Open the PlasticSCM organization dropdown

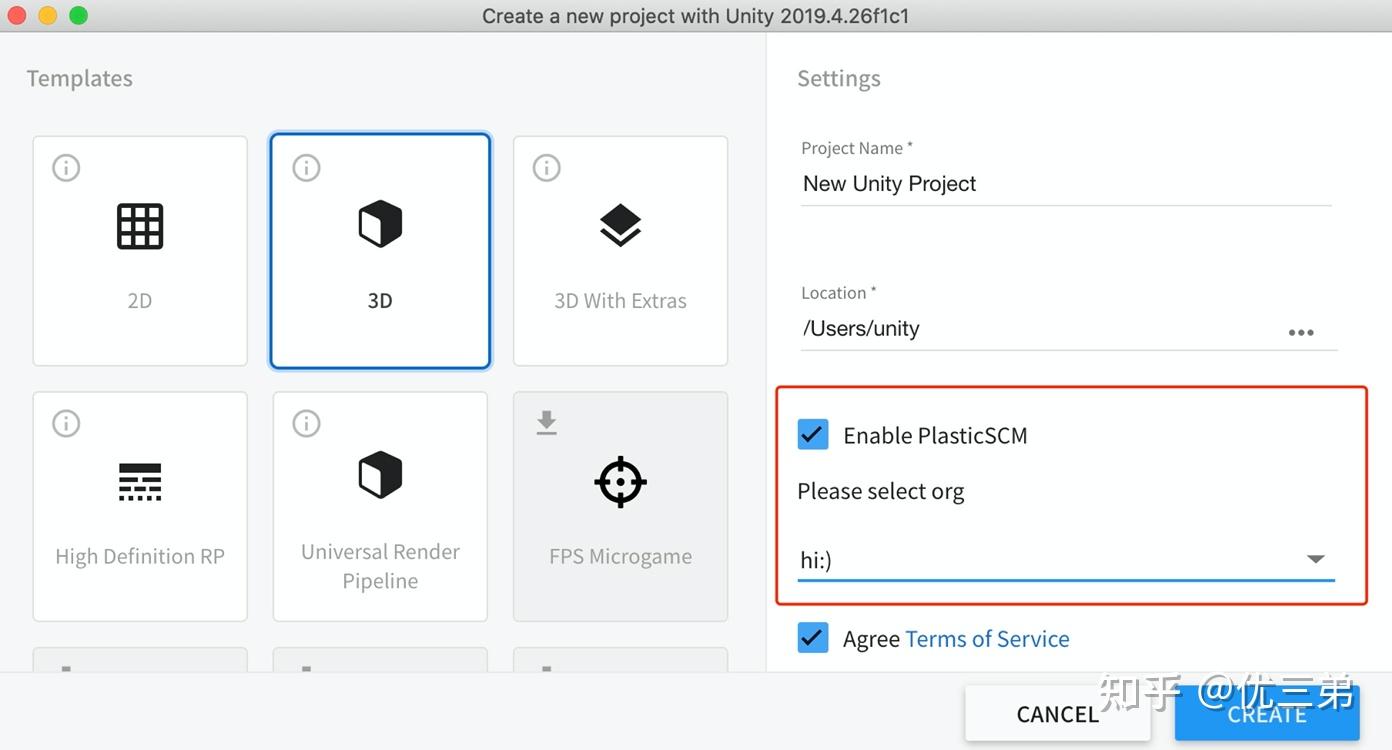(x=1316, y=560)
